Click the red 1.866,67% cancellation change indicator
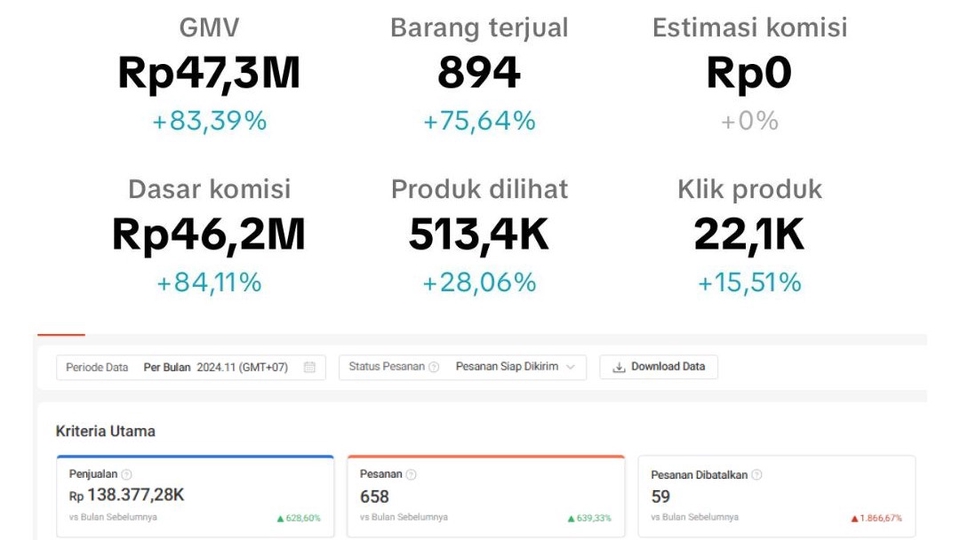The width and height of the screenshot is (960, 540). click(x=876, y=518)
